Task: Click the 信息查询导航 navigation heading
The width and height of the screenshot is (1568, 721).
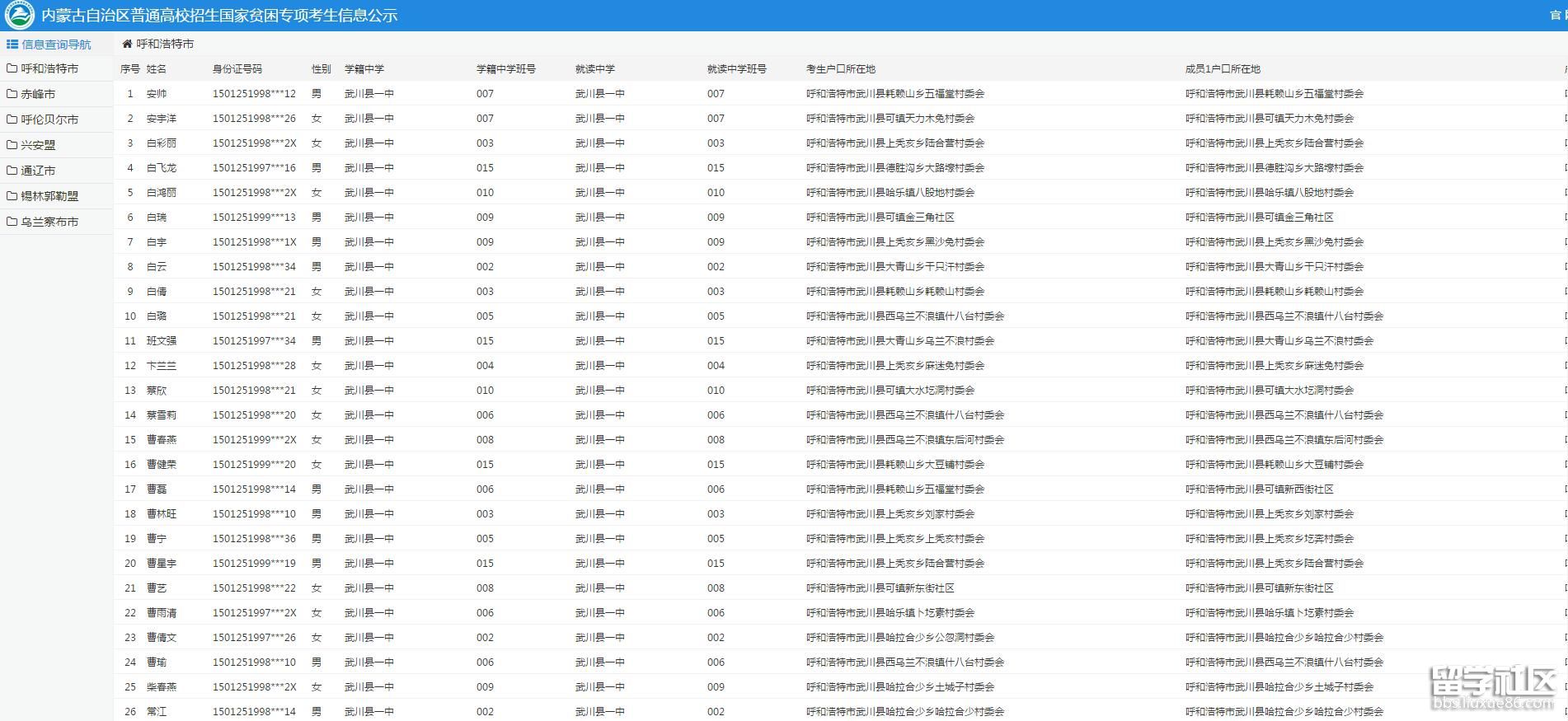Action: pyautogui.click(x=56, y=44)
